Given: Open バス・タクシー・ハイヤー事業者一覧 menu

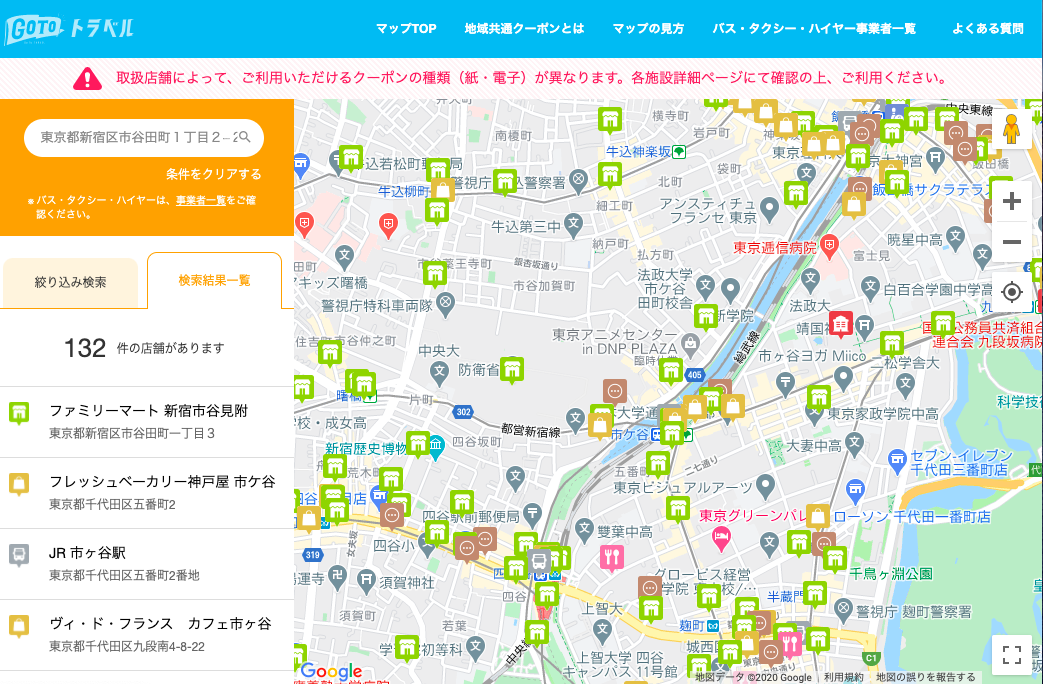Looking at the screenshot, I should (x=814, y=29).
